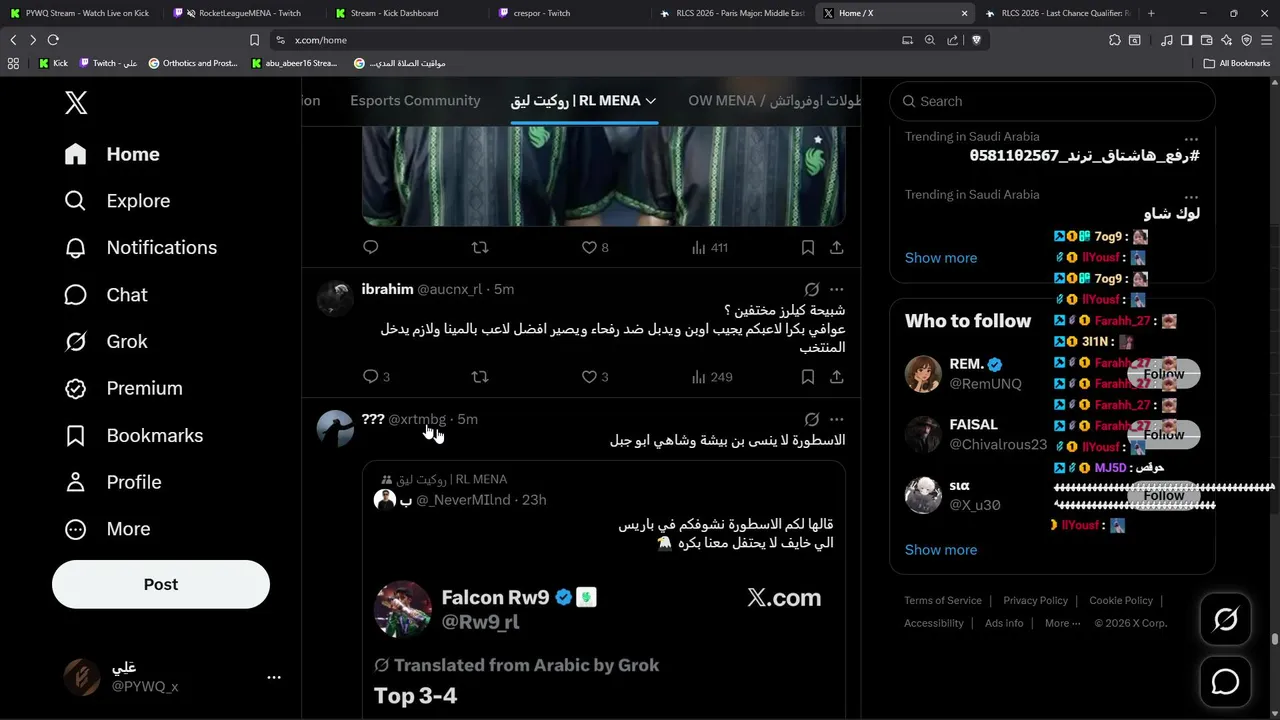Click the browser reload button
The height and width of the screenshot is (720, 1280).
click(x=53, y=40)
